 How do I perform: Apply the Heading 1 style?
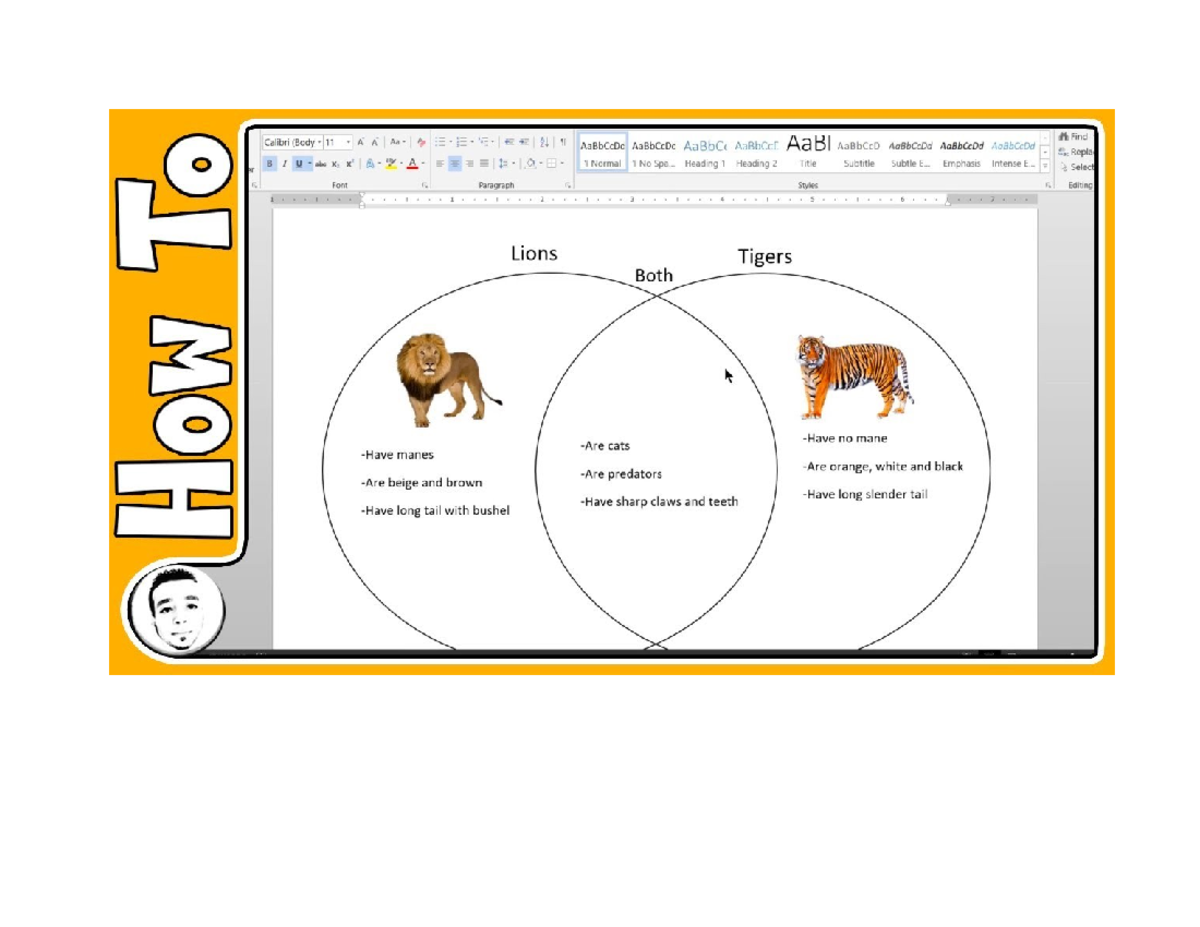pyautogui.click(x=705, y=152)
